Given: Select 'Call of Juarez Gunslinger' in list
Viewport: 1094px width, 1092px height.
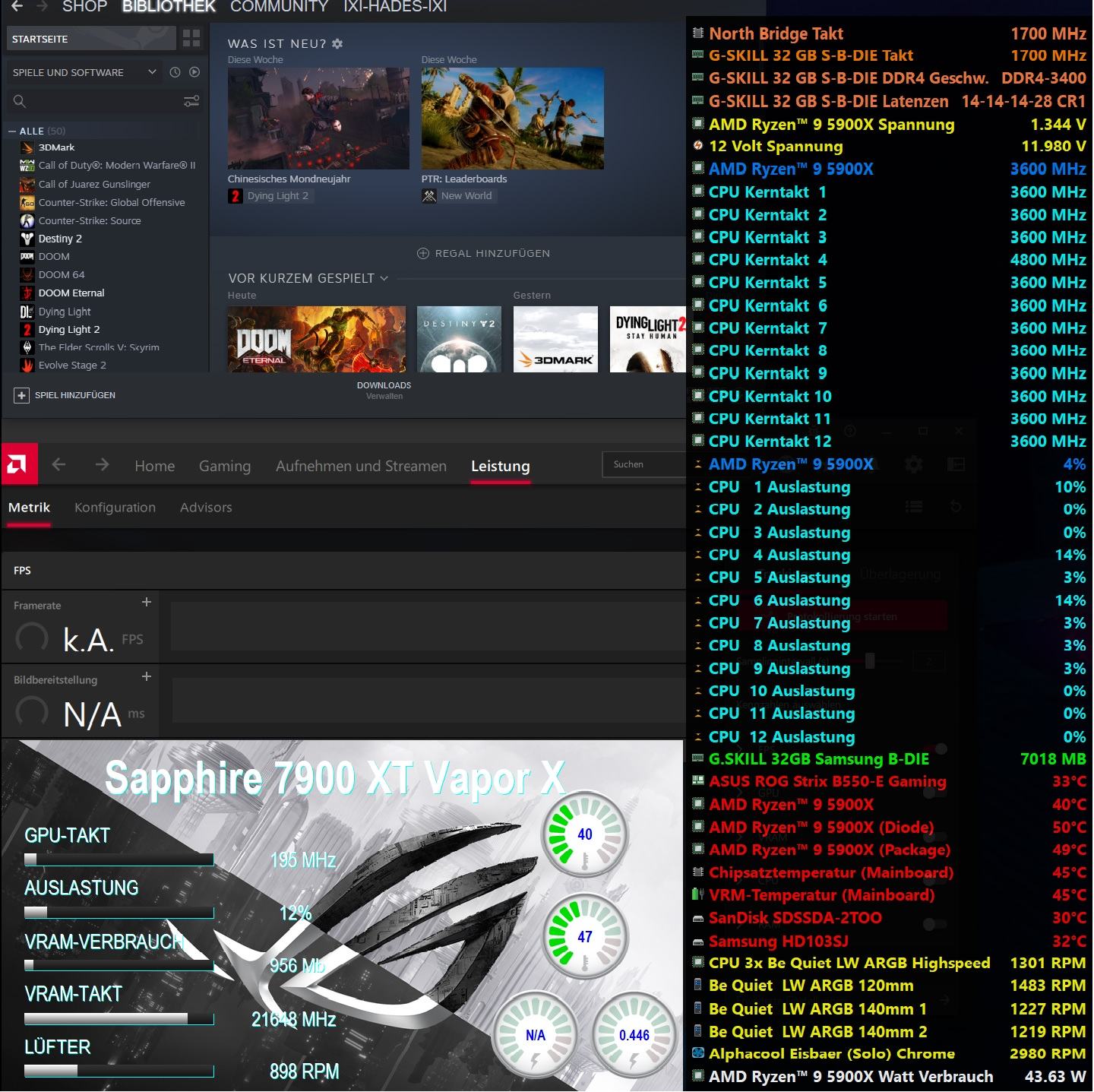Looking at the screenshot, I should [94, 184].
